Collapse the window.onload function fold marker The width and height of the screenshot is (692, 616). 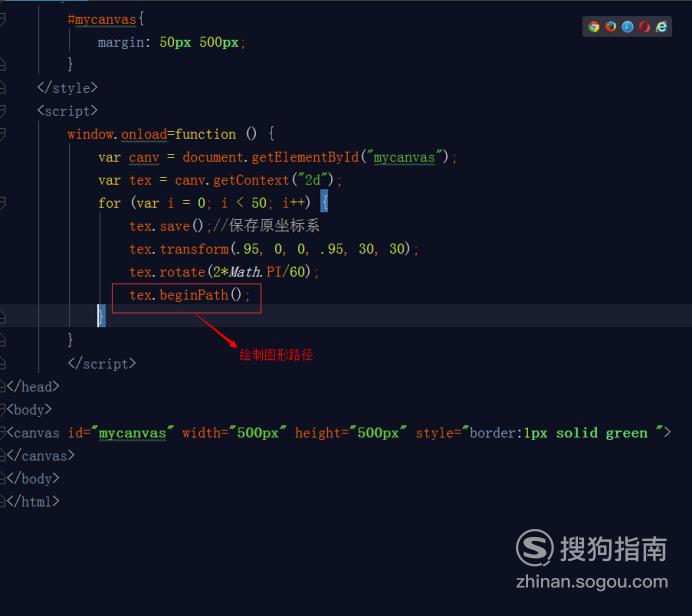pyautogui.click(x=2, y=134)
